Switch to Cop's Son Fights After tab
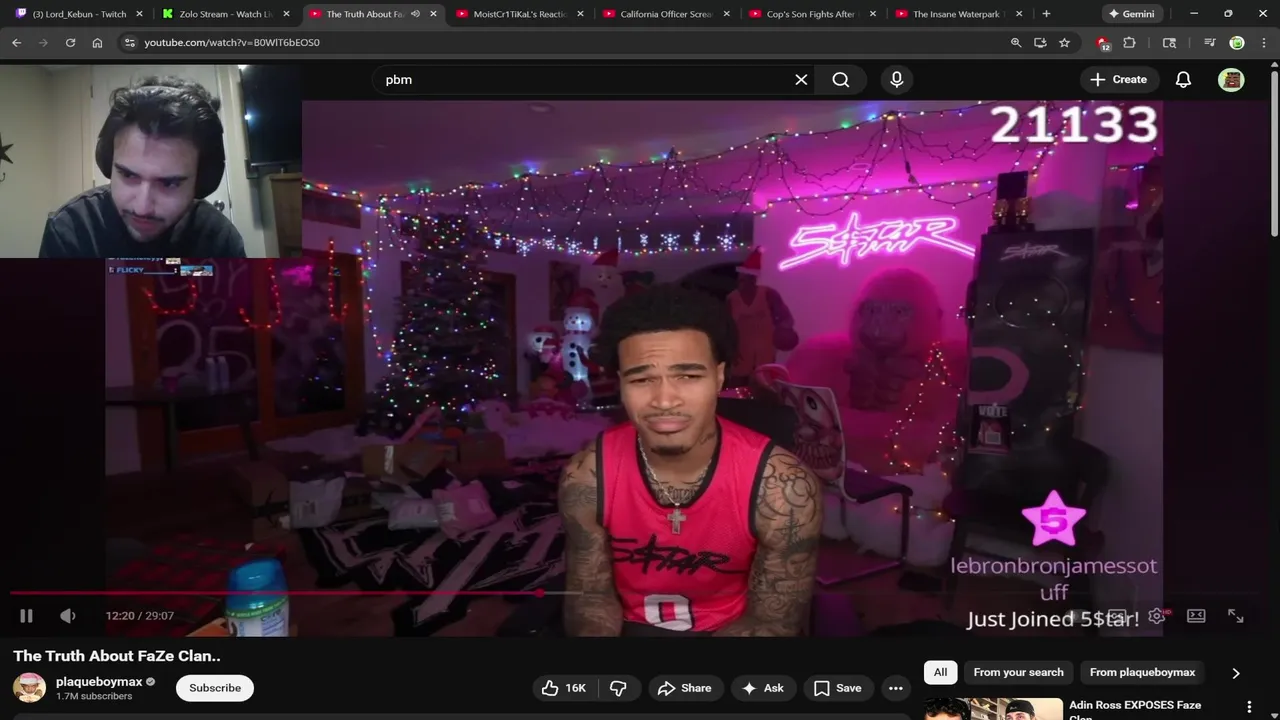Screen dimensions: 1280x720 (x=811, y=14)
